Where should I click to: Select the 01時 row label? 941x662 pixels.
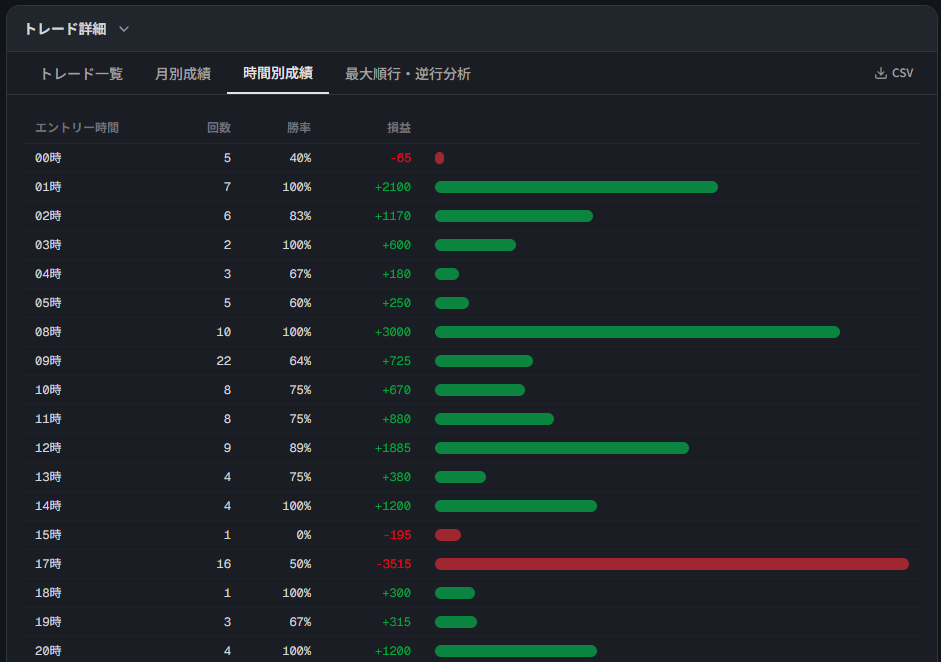pos(48,187)
